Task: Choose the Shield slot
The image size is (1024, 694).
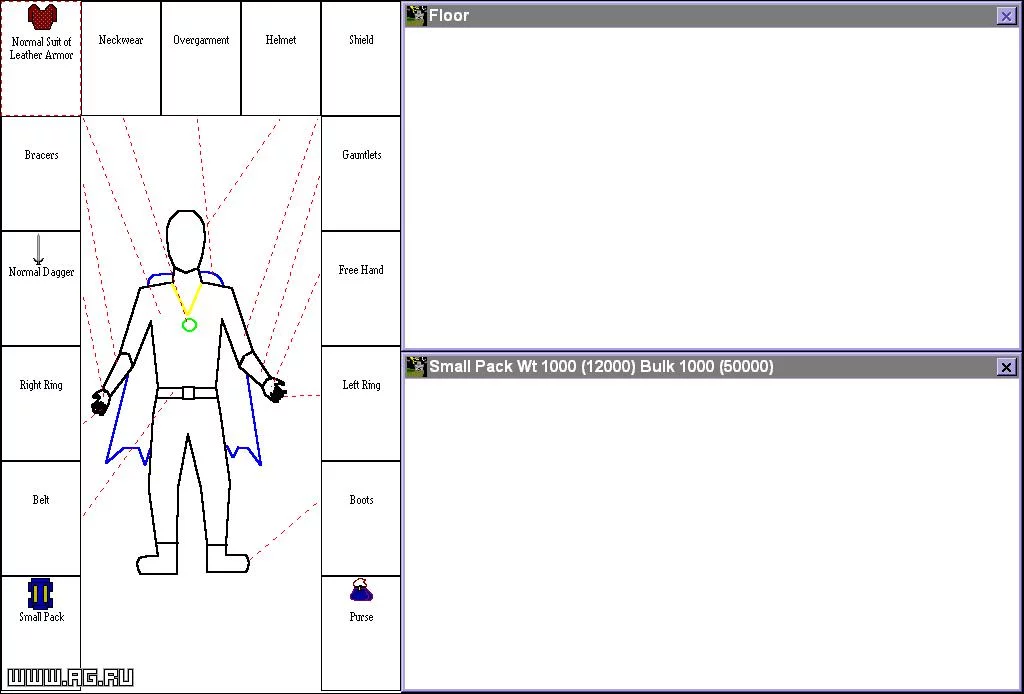Action: 361,59
